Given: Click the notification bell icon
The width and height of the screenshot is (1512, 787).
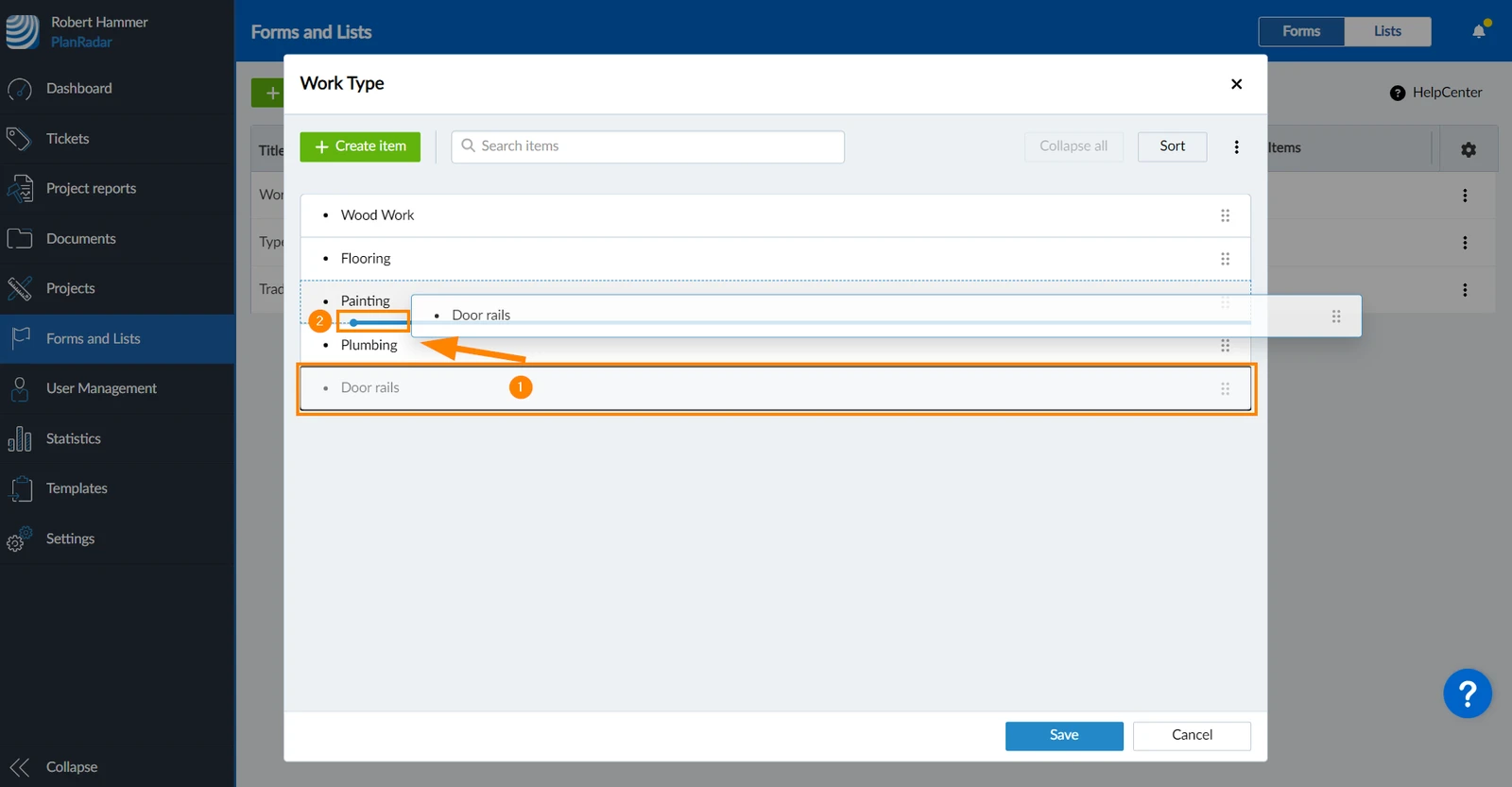Looking at the screenshot, I should (x=1479, y=31).
